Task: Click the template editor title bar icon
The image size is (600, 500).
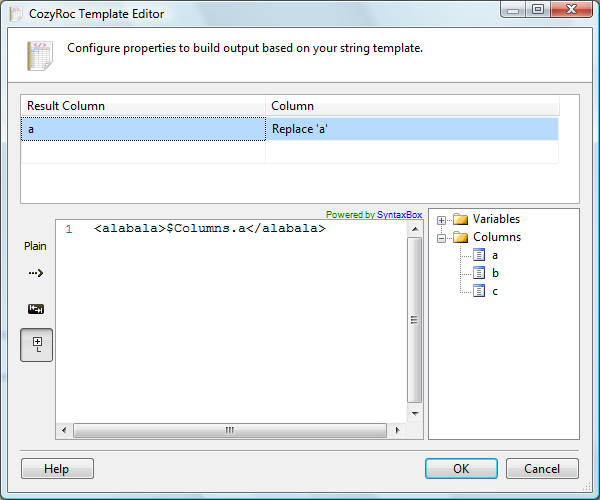Action: [x=16, y=14]
